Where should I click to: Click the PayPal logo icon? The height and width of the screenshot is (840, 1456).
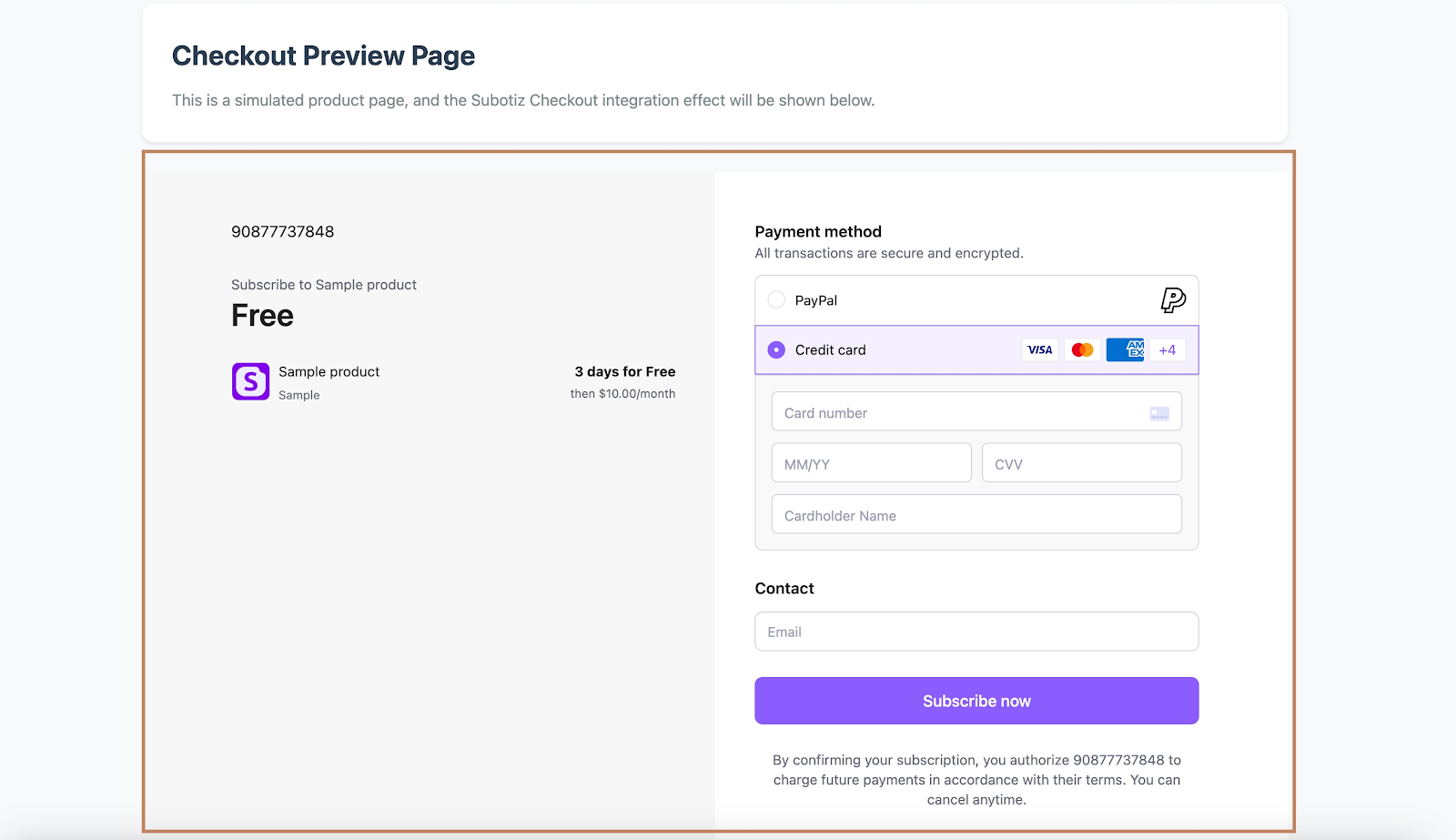(1173, 300)
